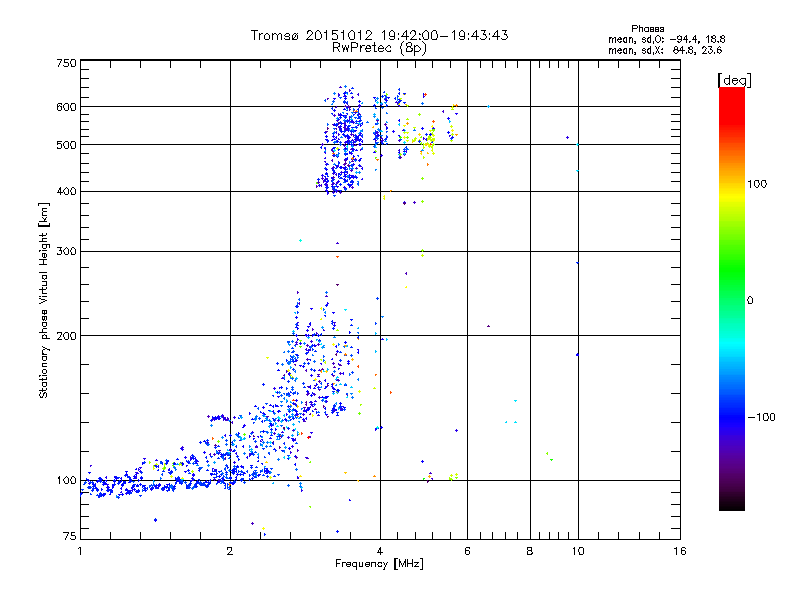Click the colorbar at the 0 degree mark

[x=732, y=301]
